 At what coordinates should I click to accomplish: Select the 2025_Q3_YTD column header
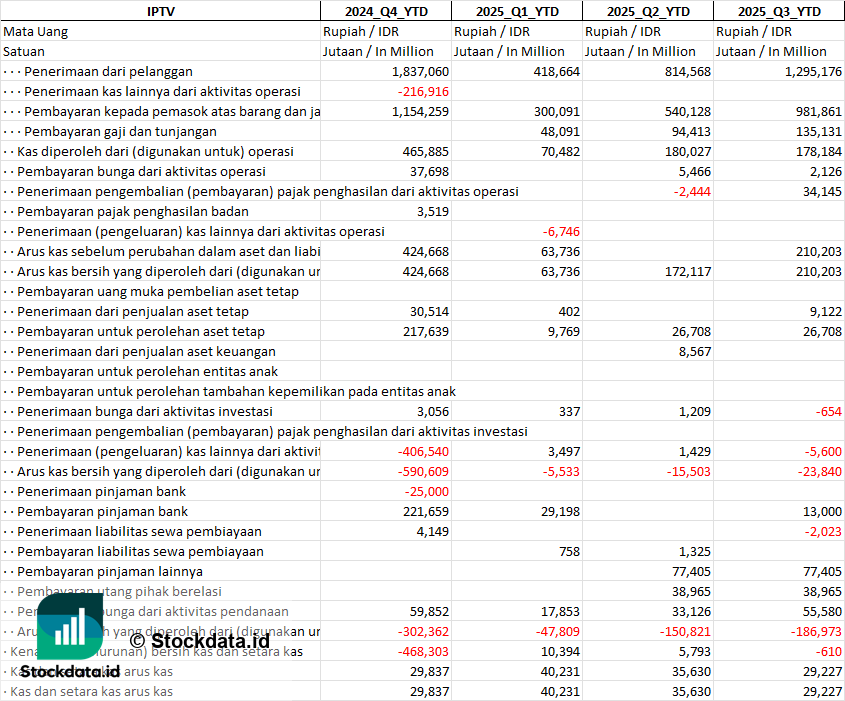(779, 11)
